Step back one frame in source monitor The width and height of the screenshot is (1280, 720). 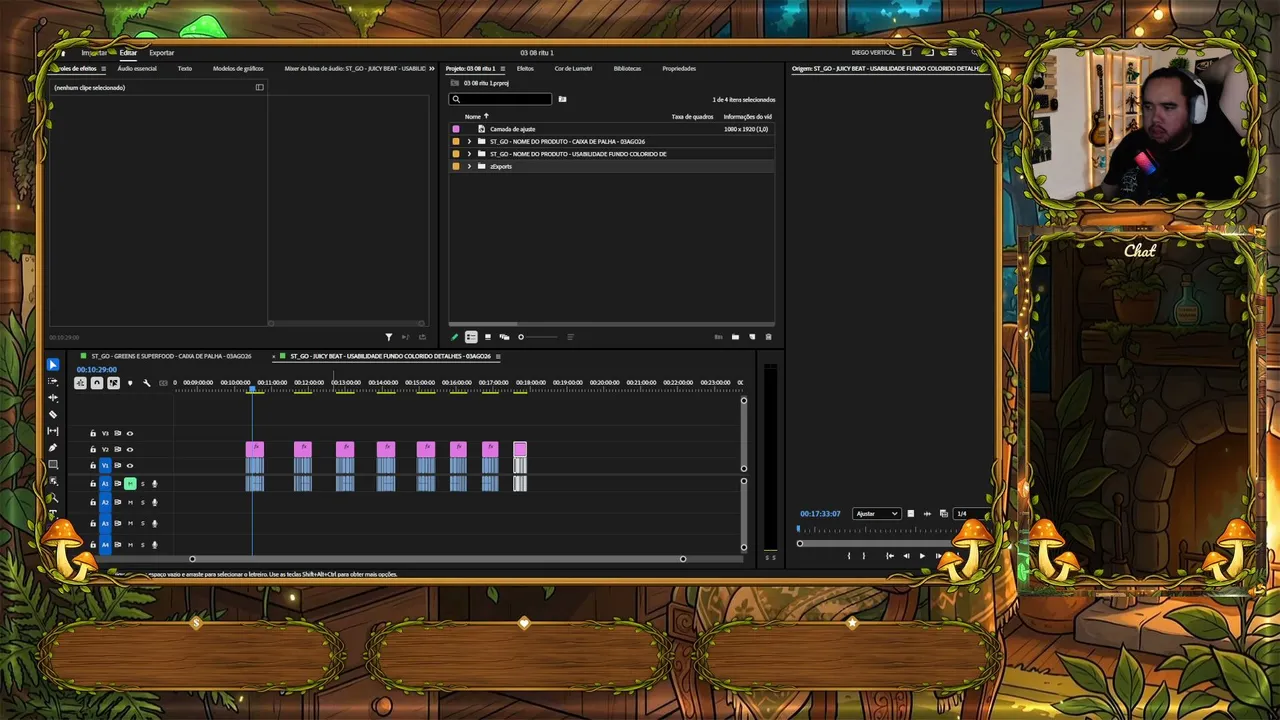[x=906, y=556]
